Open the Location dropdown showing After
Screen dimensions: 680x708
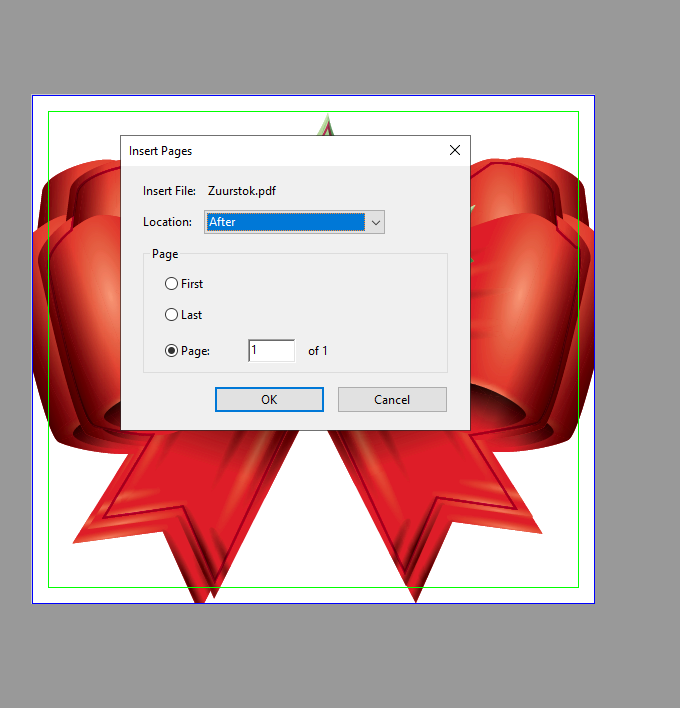[294, 222]
